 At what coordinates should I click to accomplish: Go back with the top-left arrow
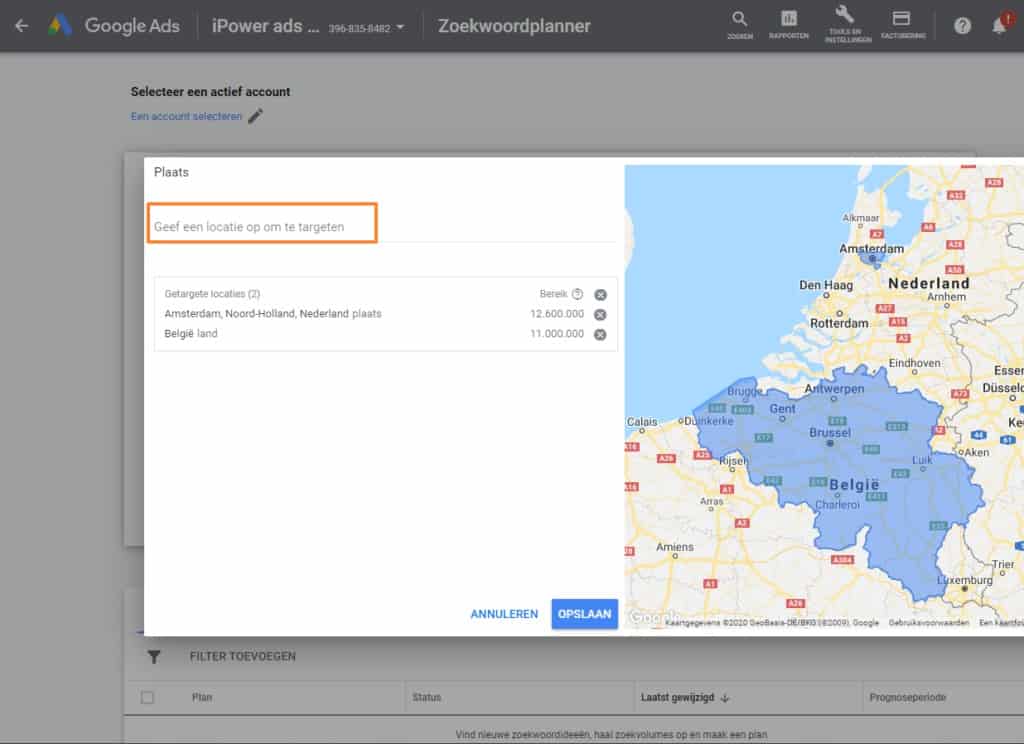pos(22,26)
